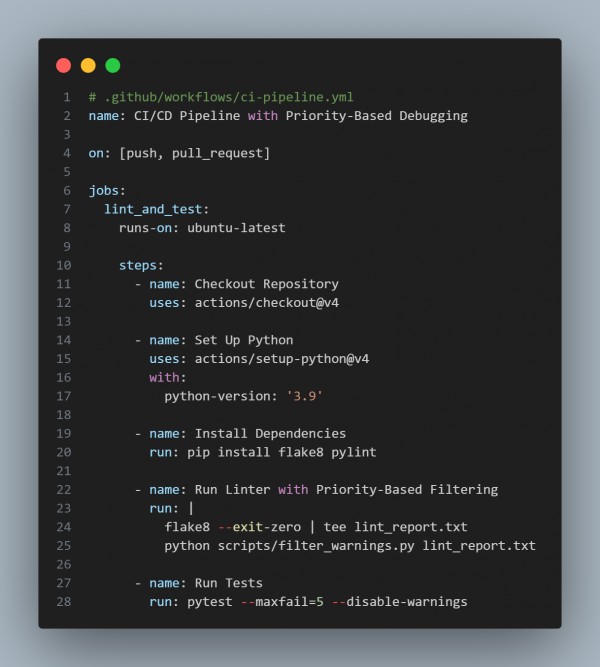Click '--disable-warnings' flag on line 28
This screenshot has width=600, height=667.
pyautogui.click(x=400, y=602)
